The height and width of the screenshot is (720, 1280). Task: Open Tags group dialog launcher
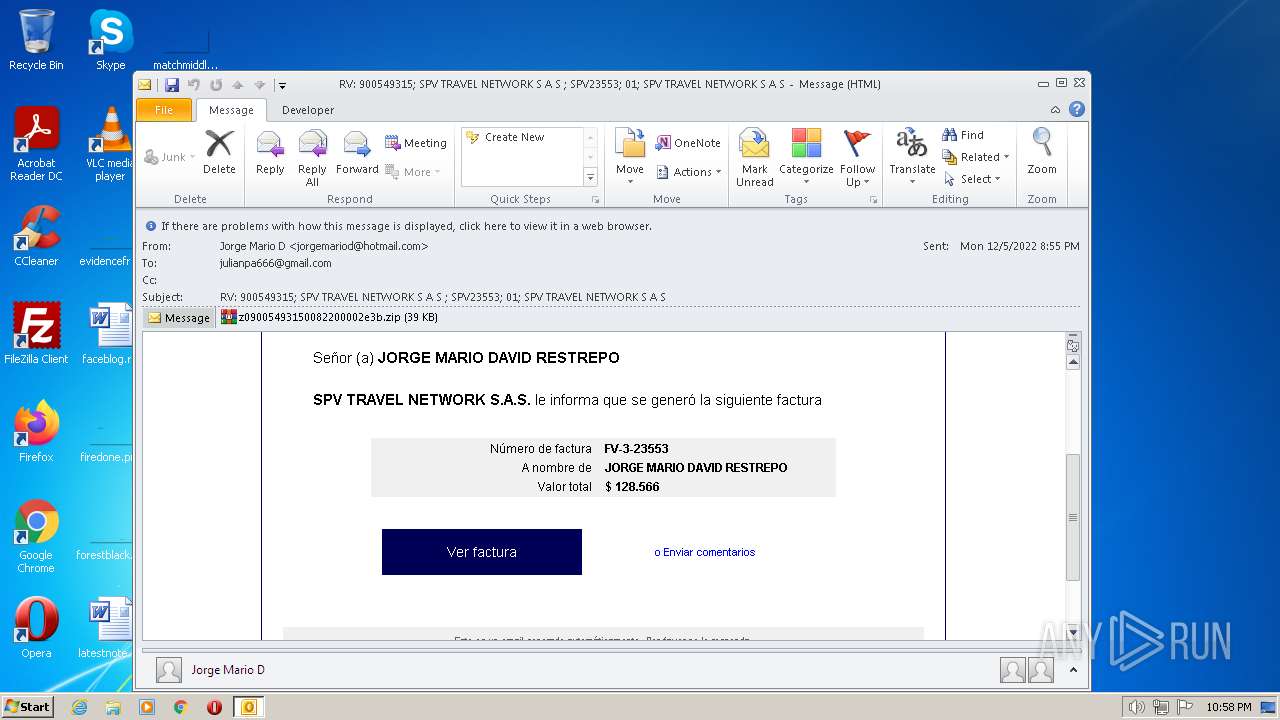pyautogui.click(x=873, y=200)
